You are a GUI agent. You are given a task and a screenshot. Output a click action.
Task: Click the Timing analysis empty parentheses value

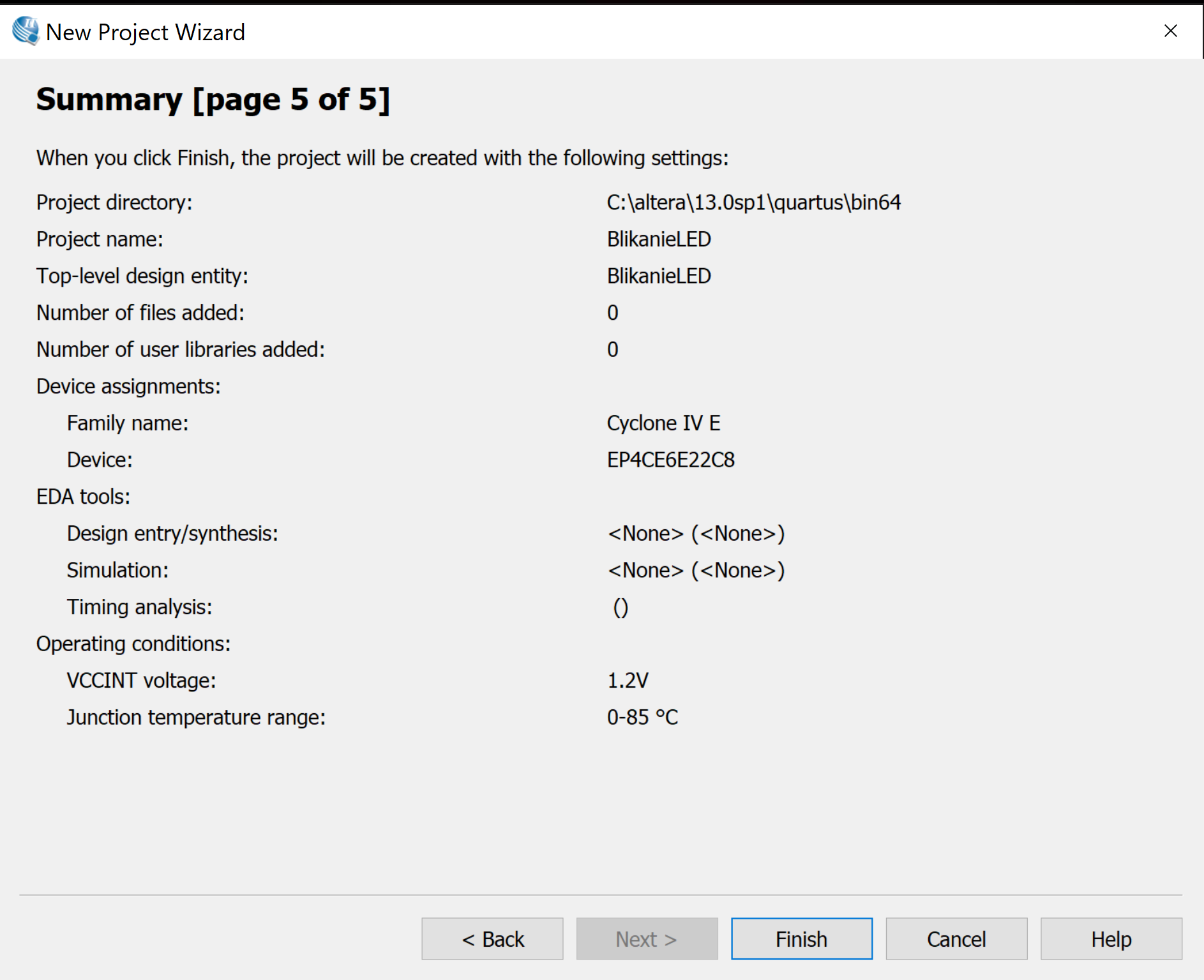point(621,607)
